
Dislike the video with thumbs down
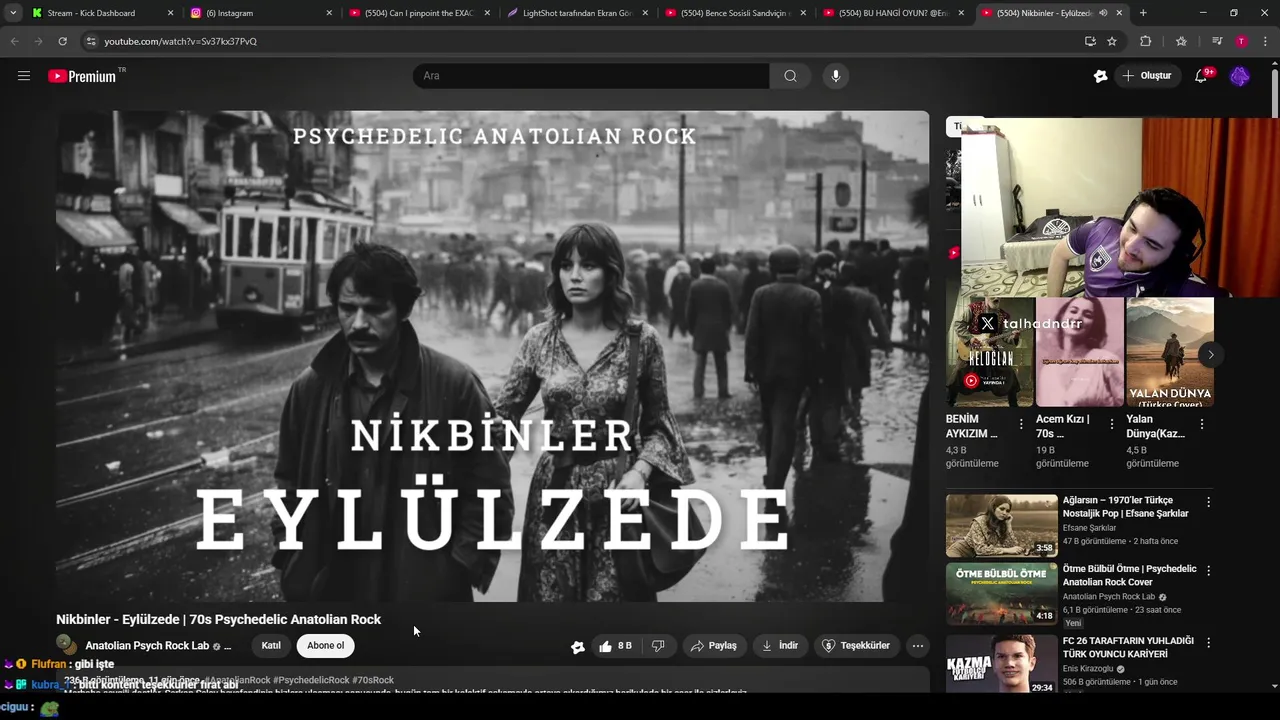click(658, 646)
